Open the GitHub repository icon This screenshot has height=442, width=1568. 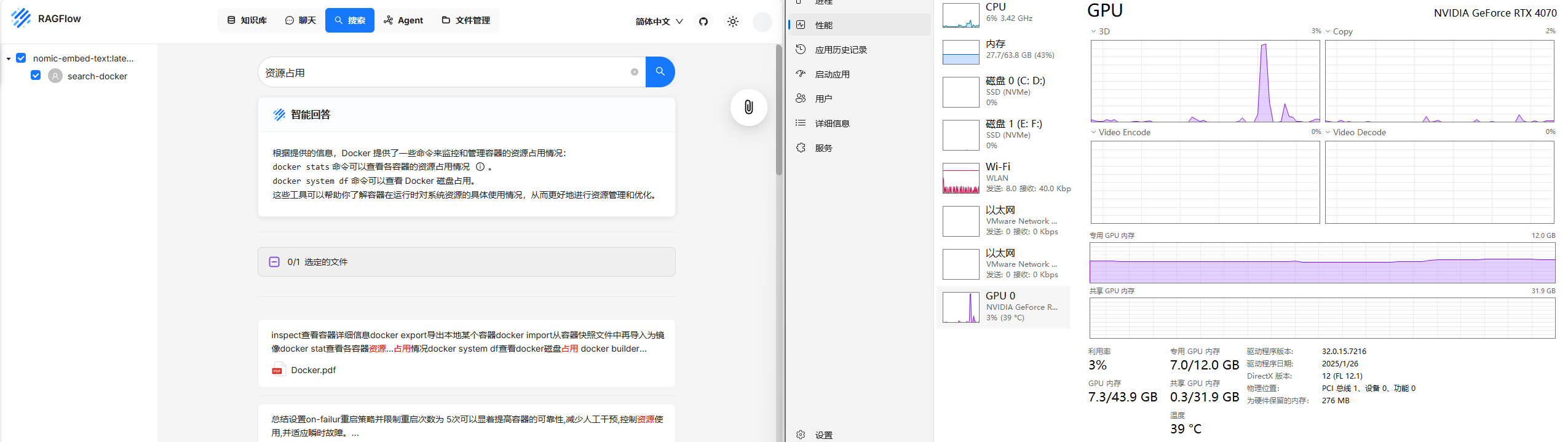click(703, 22)
